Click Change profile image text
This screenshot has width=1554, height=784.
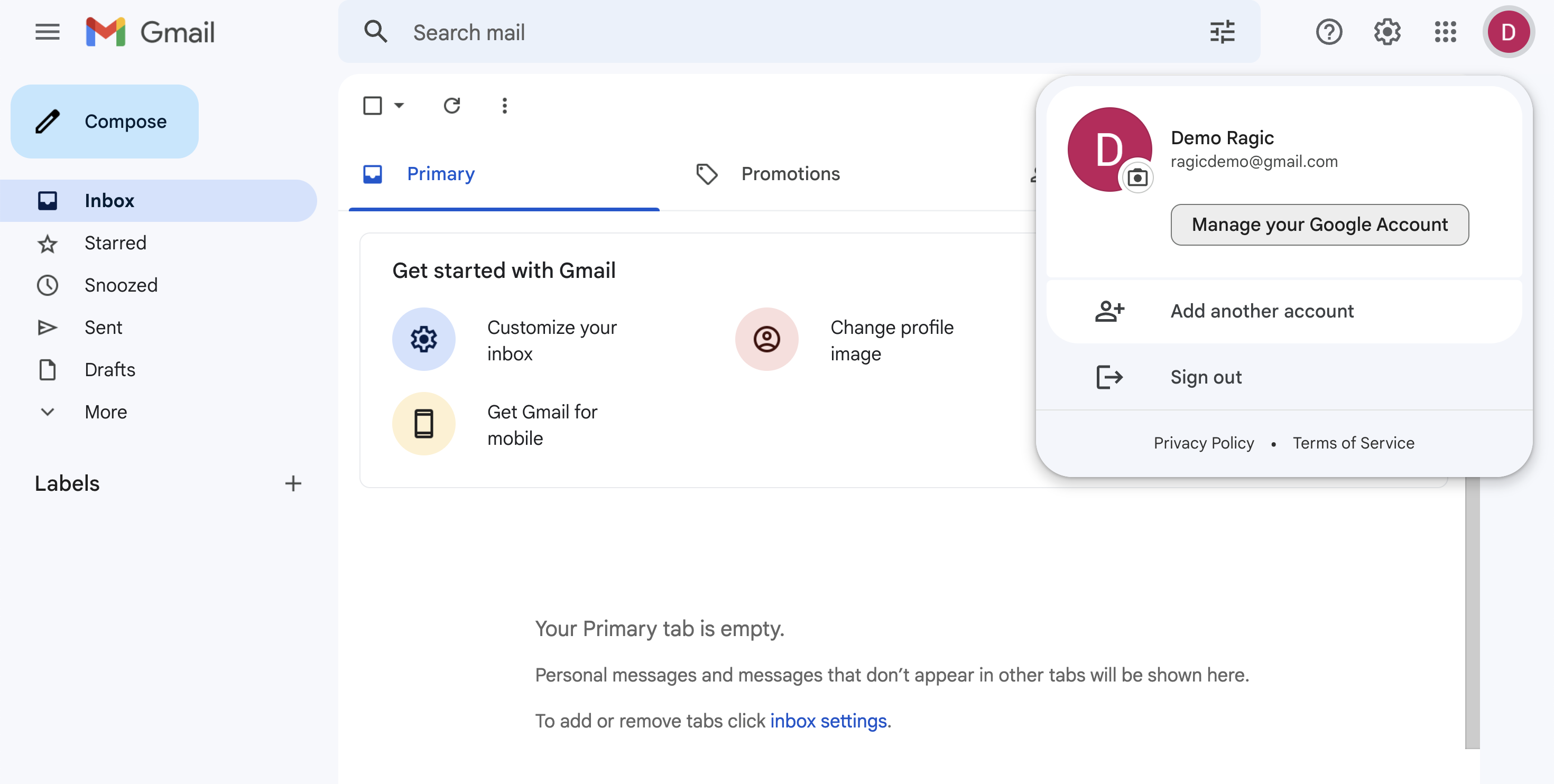point(892,340)
